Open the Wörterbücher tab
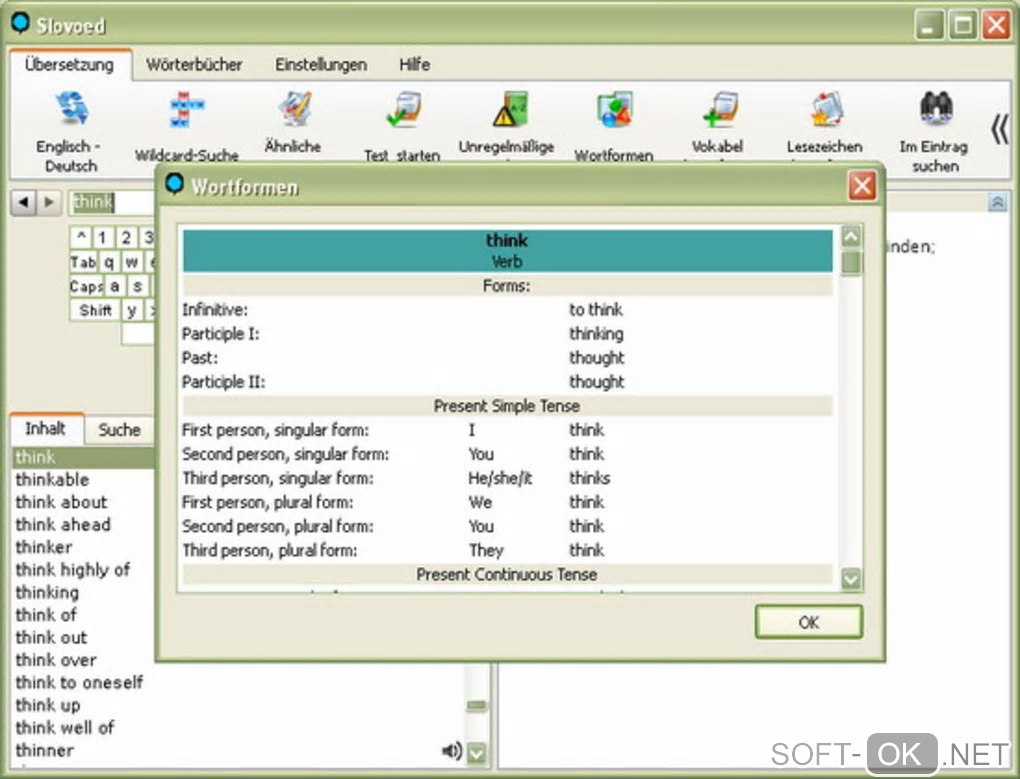Image resolution: width=1020 pixels, height=779 pixels. [x=194, y=64]
